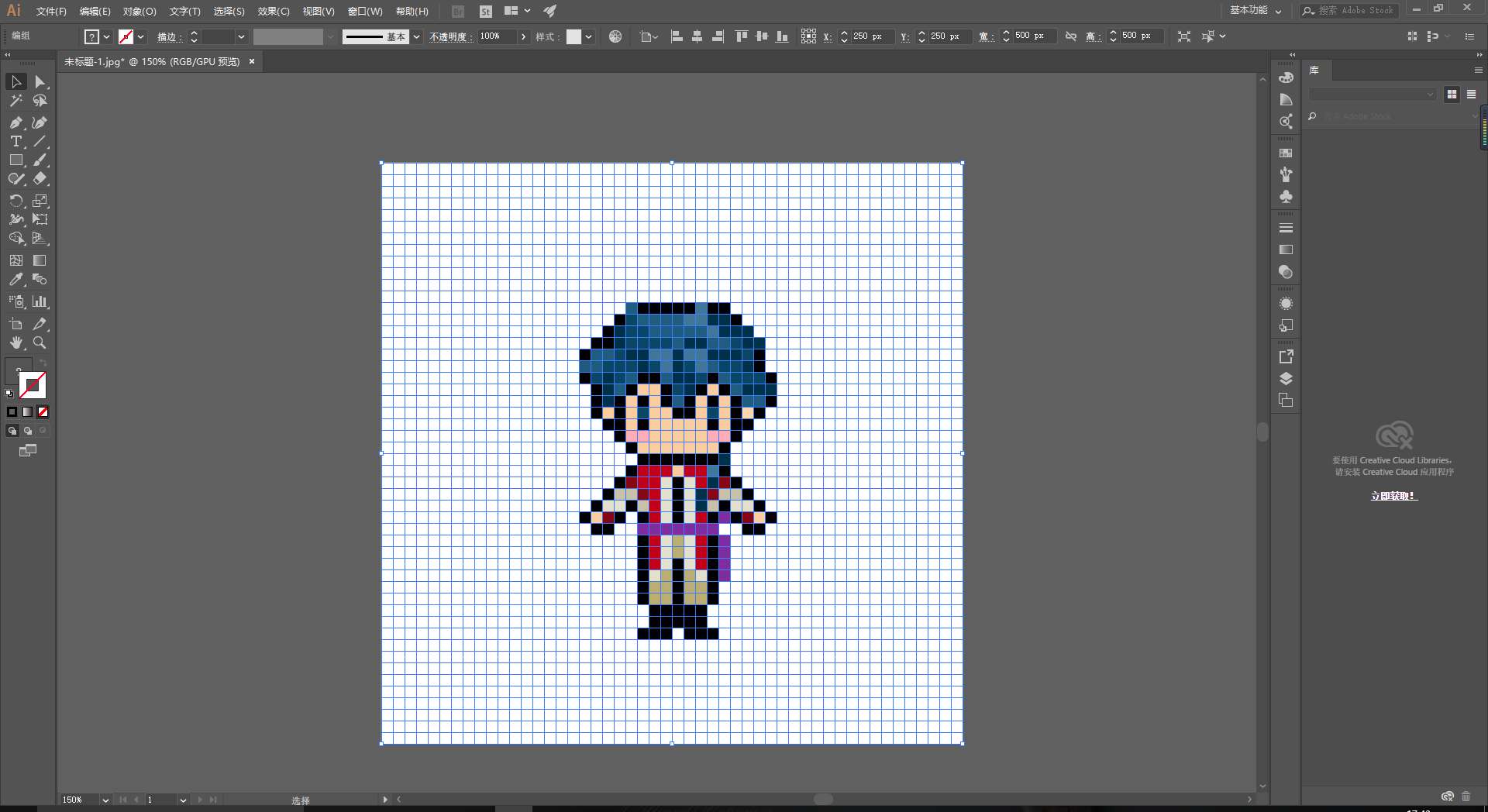The height and width of the screenshot is (812, 1488).
Task: Select the Direct Selection tool
Action: pos(40,82)
